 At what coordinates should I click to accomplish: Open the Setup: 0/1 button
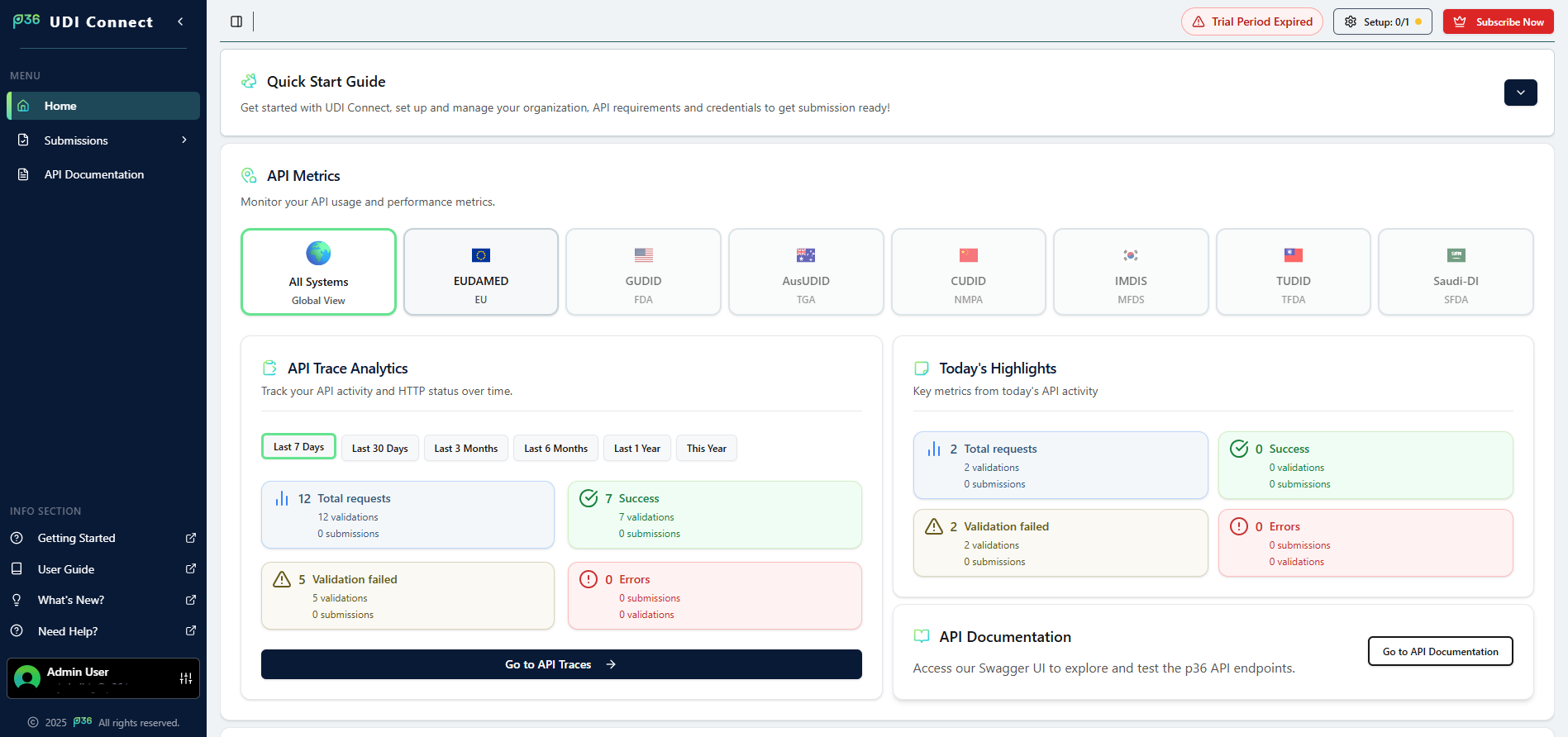pos(1383,21)
